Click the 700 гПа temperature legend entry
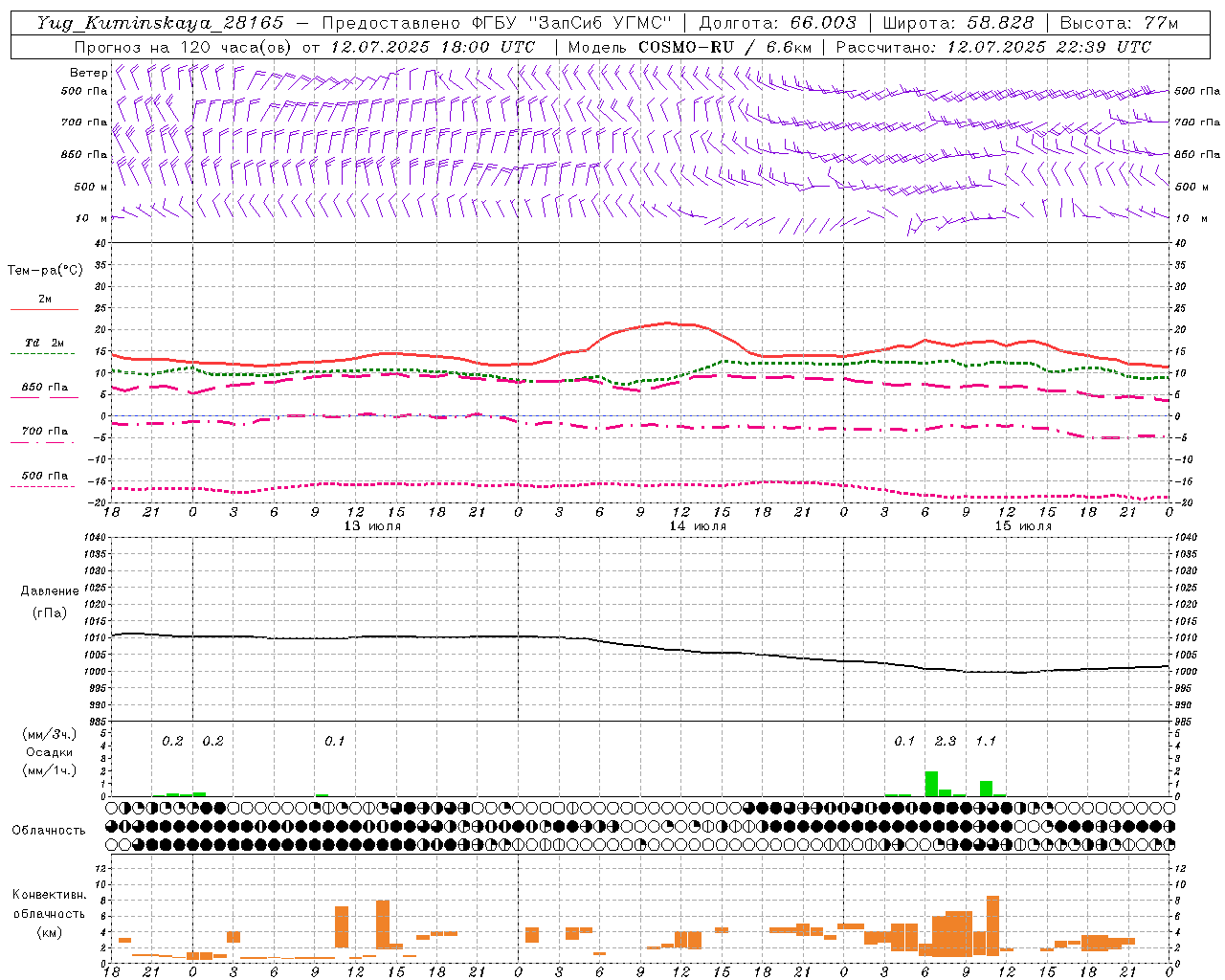Screen dimensions: 1225x980 coord(44,434)
